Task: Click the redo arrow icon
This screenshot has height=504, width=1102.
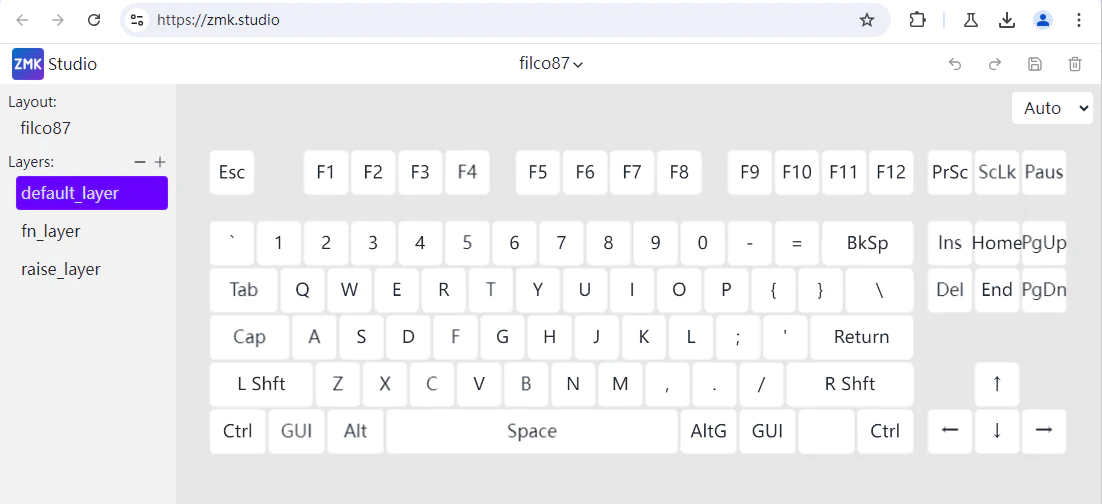Action: [995, 64]
